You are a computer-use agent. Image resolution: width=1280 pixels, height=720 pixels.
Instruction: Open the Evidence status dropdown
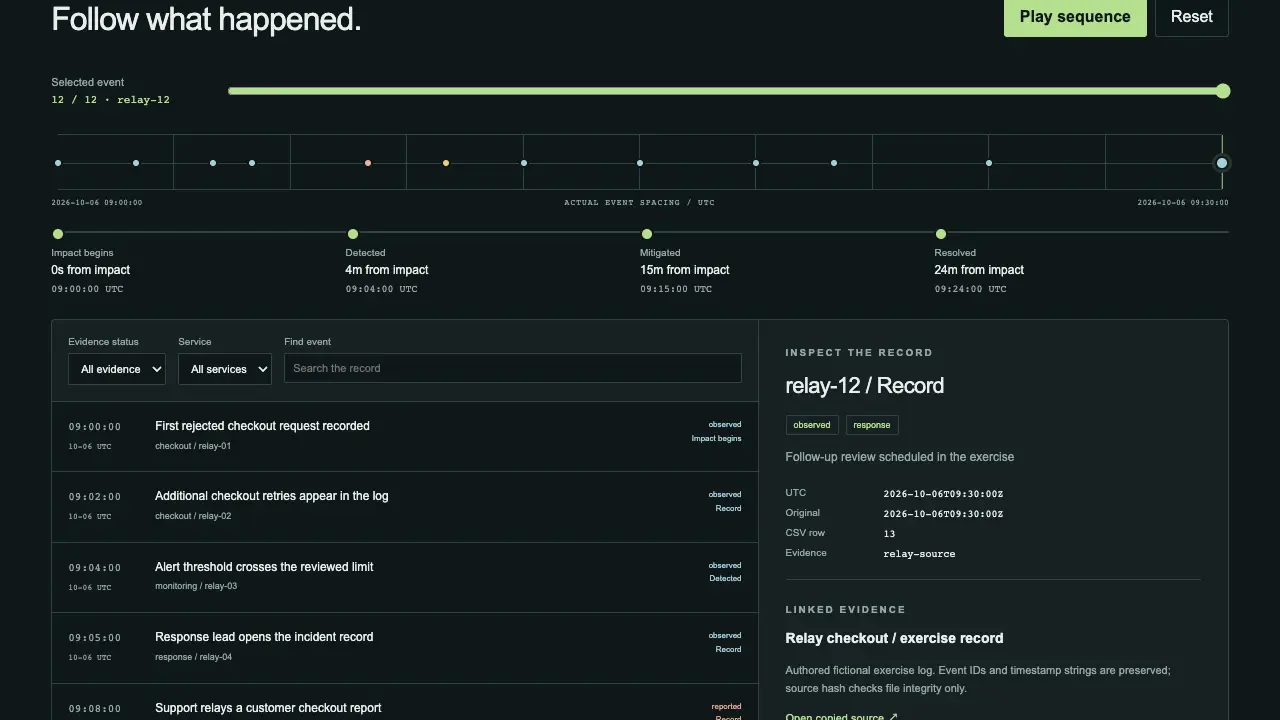pyautogui.click(x=117, y=369)
